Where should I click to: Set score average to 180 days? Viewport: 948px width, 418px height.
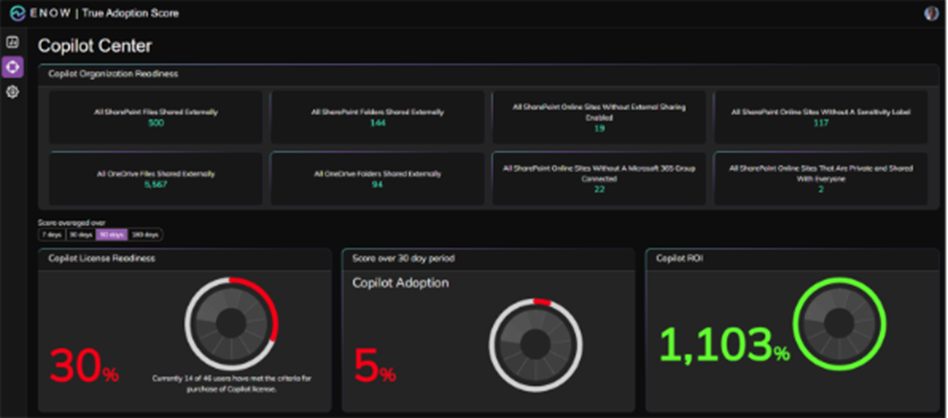click(x=145, y=234)
